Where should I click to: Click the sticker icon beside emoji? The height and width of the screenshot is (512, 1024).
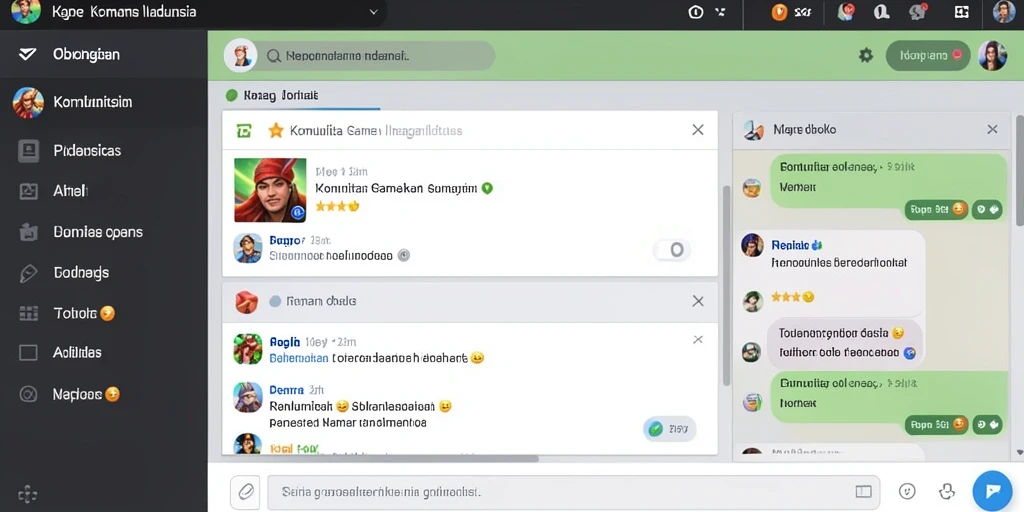pyautogui.click(x=946, y=492)
